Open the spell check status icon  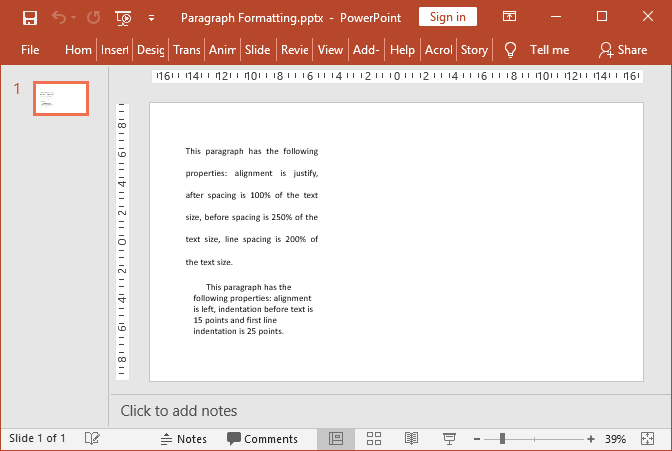tap(92, 438)
